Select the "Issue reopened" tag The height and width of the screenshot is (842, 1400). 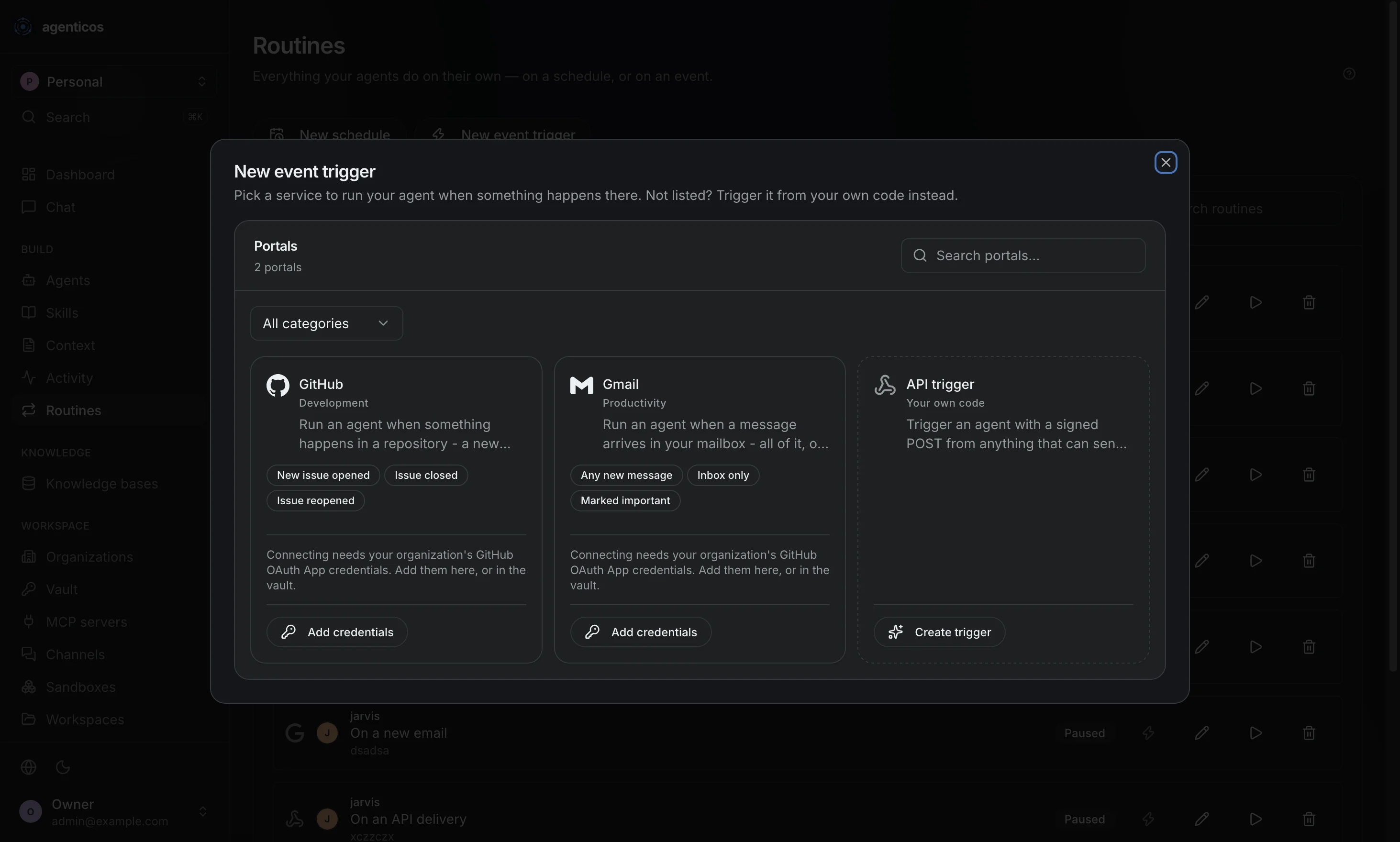(315, 500)
